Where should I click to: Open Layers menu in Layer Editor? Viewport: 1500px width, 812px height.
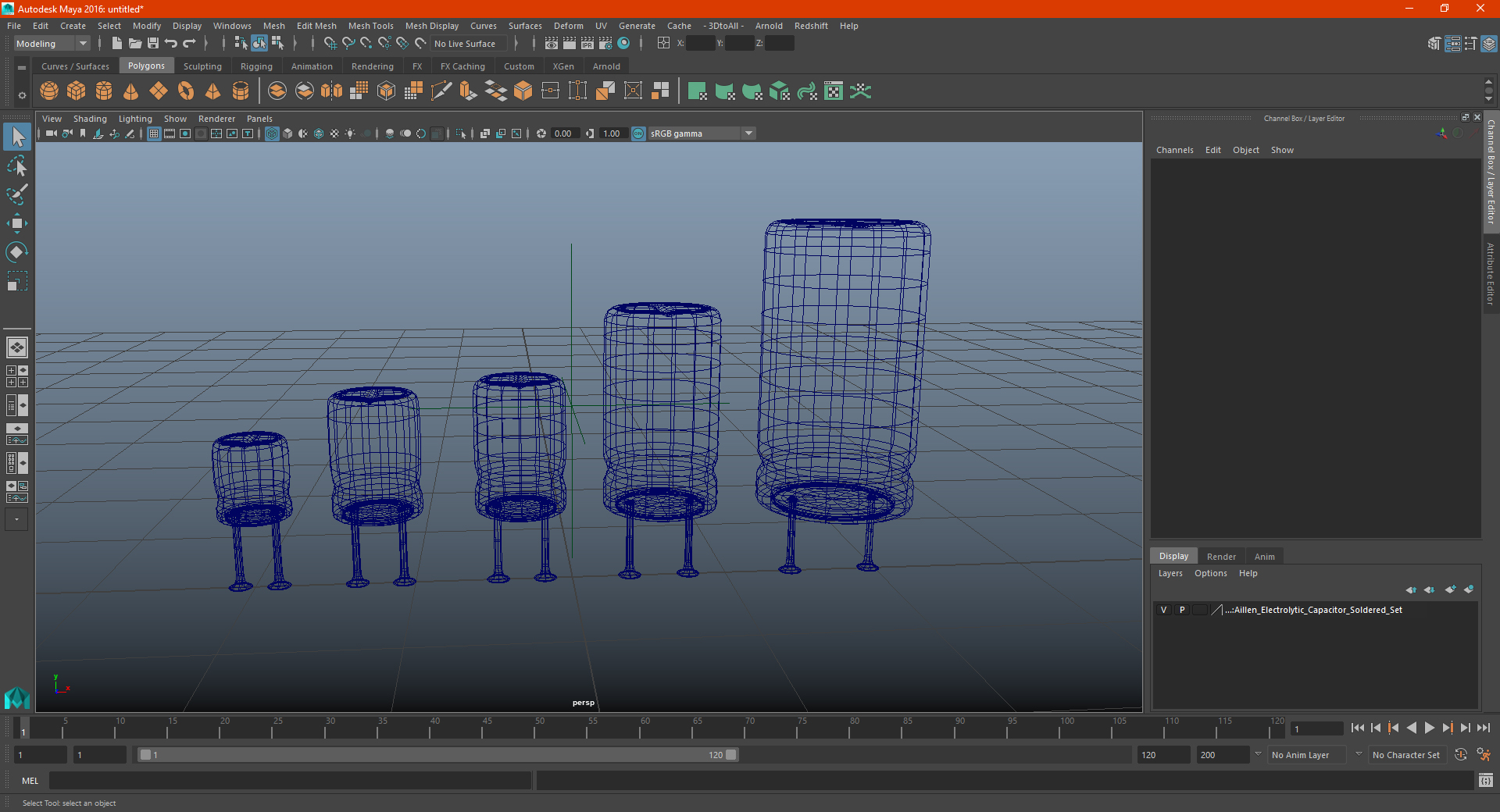1170,573
